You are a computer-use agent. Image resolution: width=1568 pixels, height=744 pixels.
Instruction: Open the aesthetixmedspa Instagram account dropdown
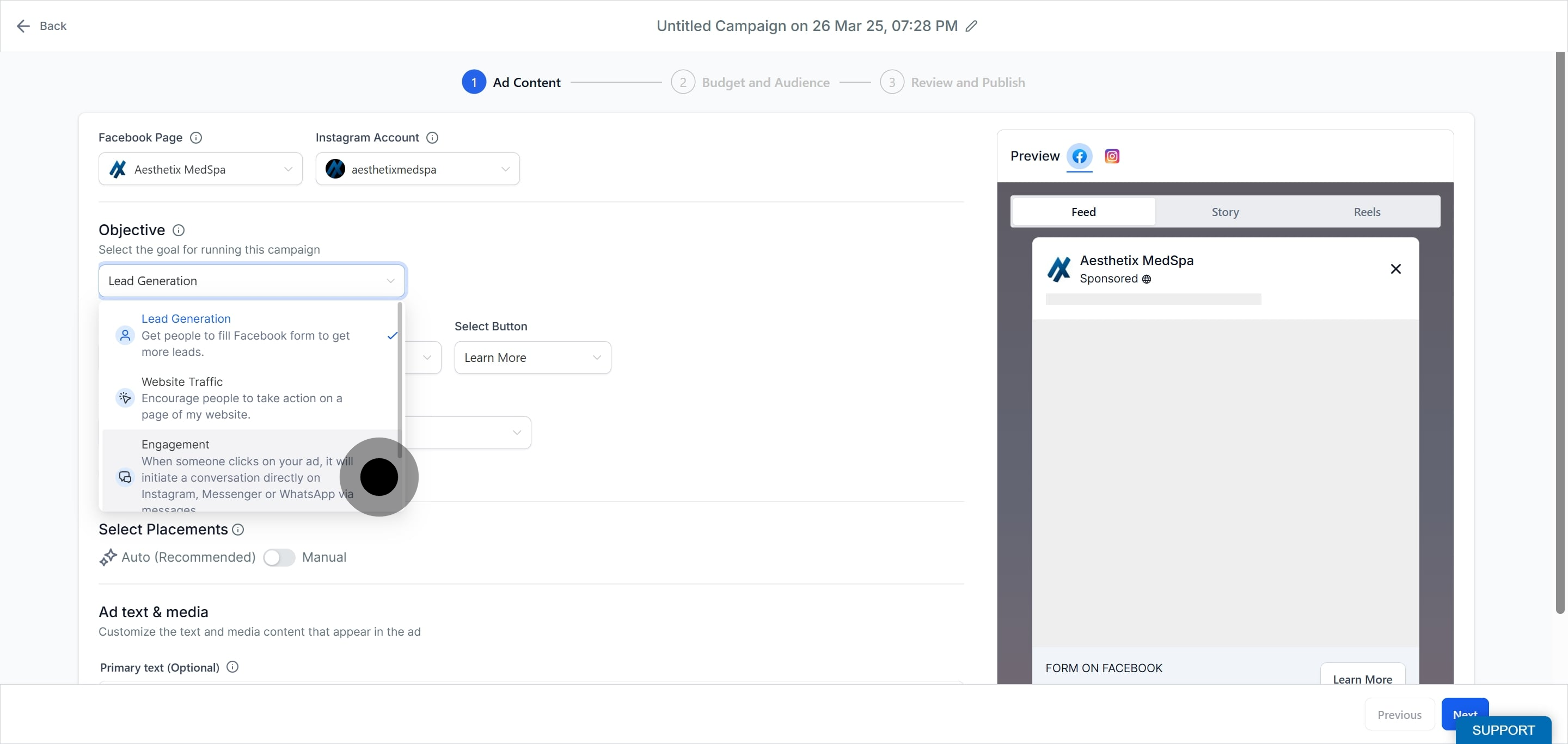pos(417,169)
